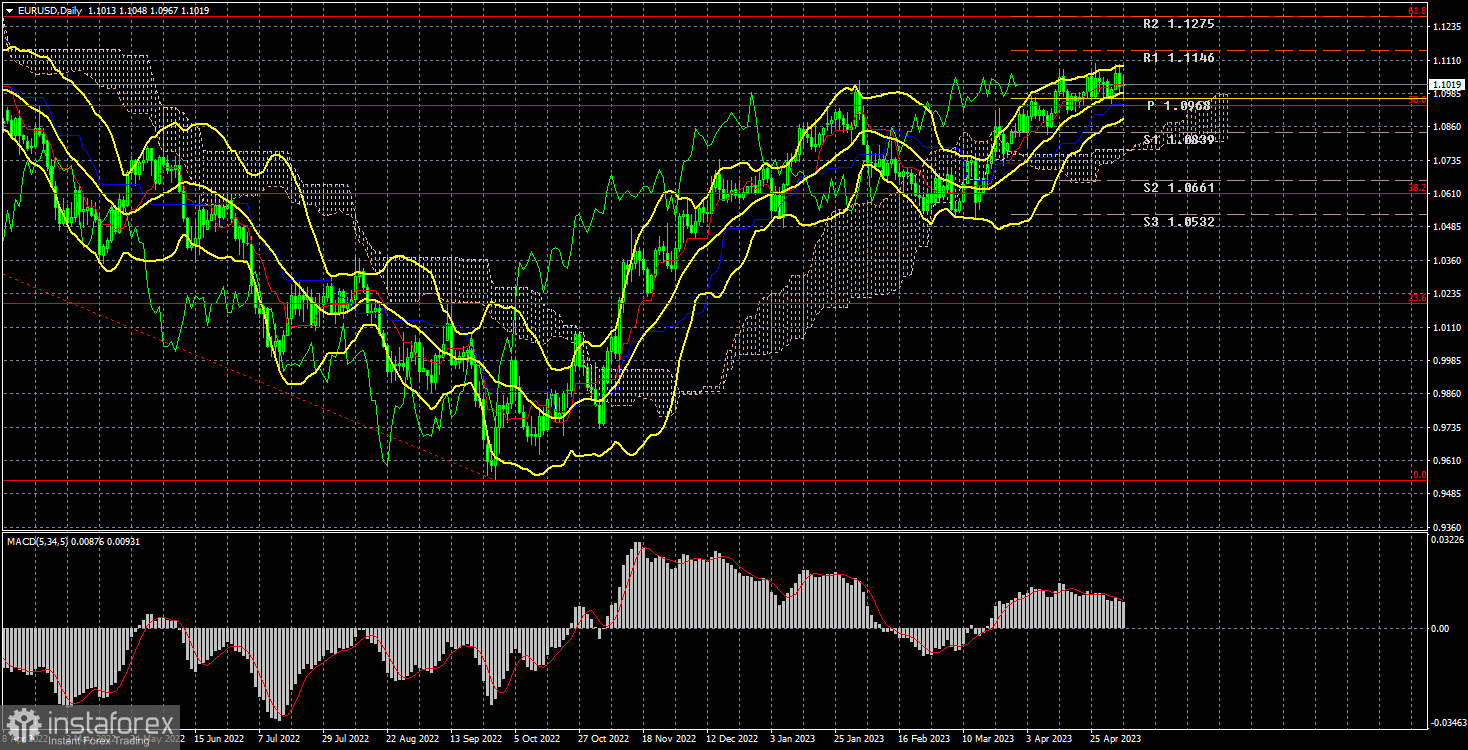Click the current price tag 1.1019
The width and height of the screenshot is (1468, 750).
1446,85
